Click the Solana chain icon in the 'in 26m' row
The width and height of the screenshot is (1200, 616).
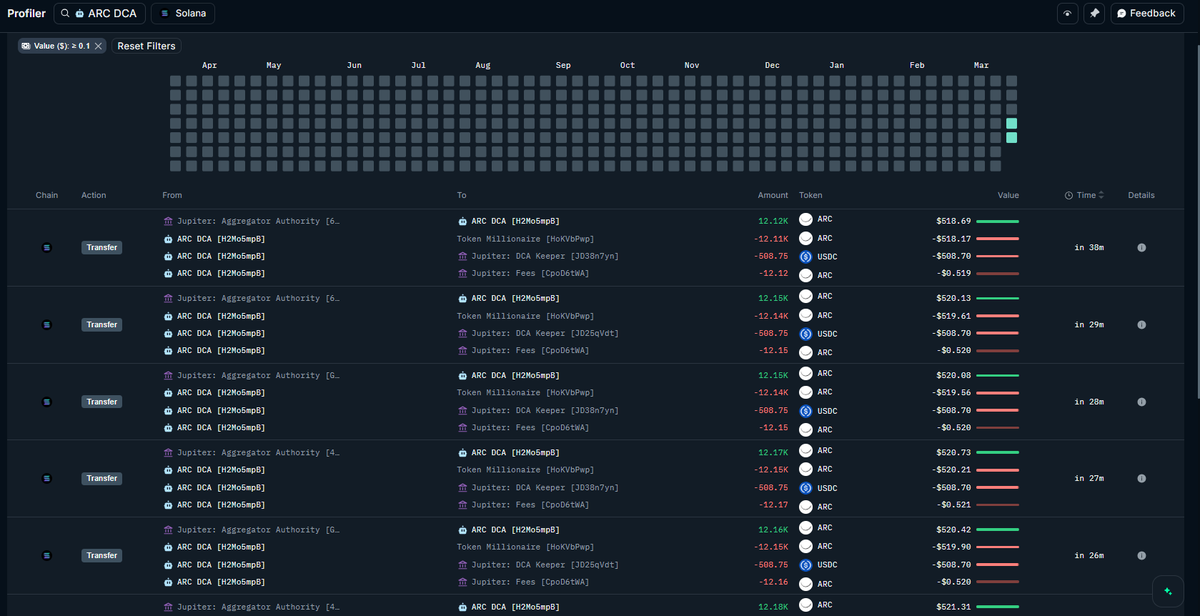pyautogui.click(x=47, y=555)
